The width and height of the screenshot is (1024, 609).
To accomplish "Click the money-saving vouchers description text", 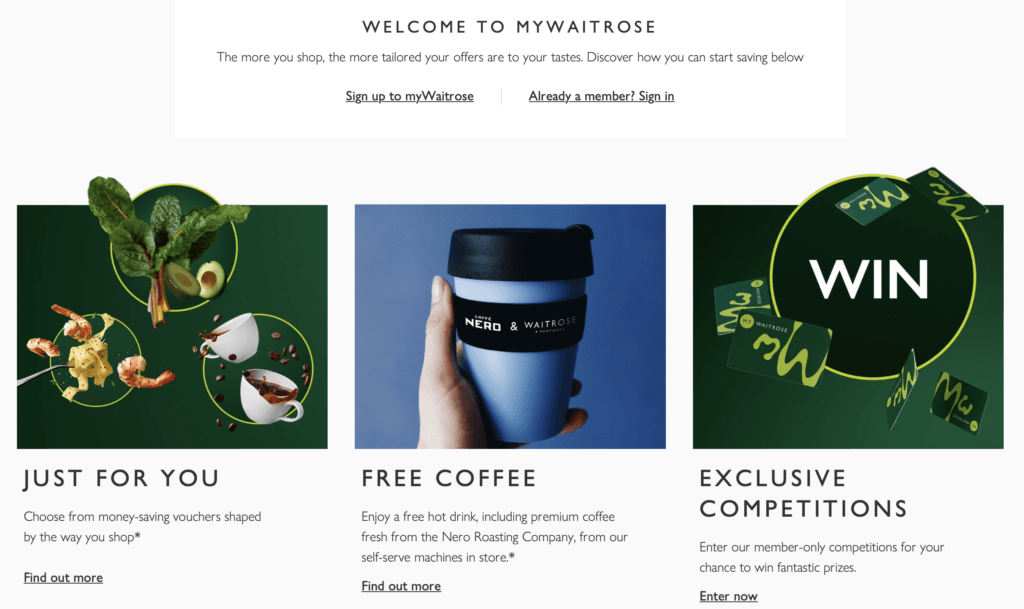I will [x=142, y=527].
